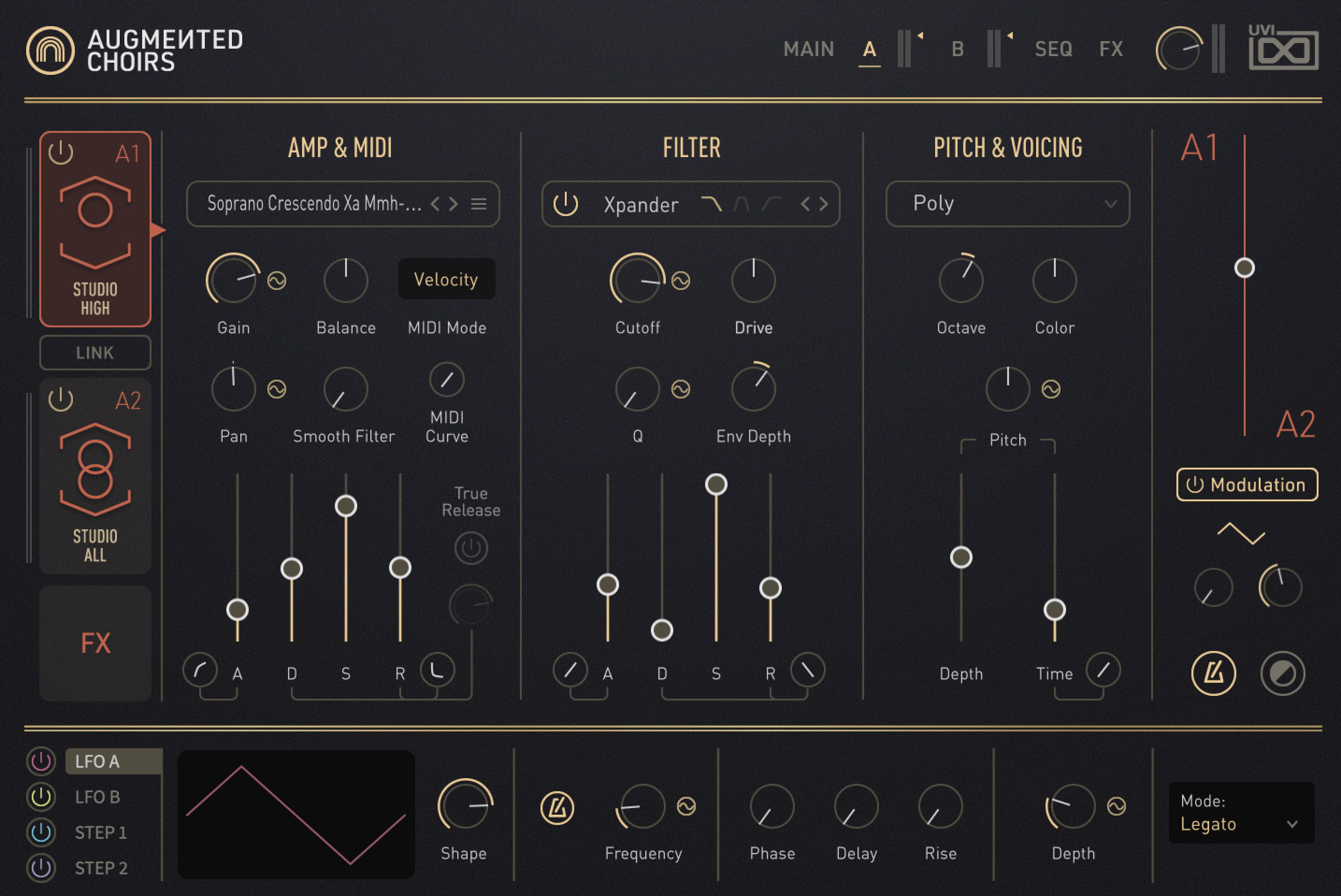Image resolution: width=1341 pixels, height=896 pixels.
Task: Toggle STEP 2 power
Action: click(41, 867)
